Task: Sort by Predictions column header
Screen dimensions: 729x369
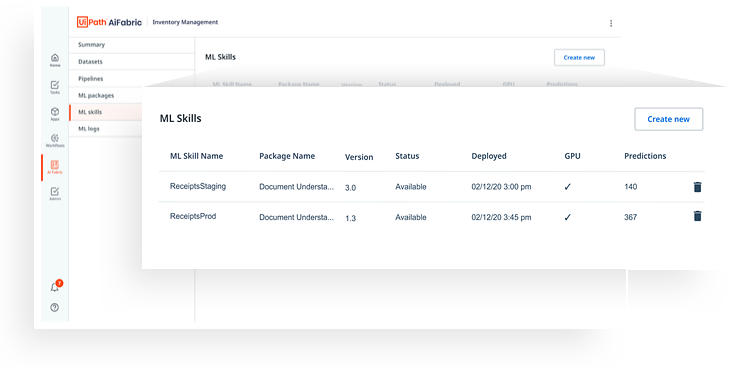Action: pos(645,156)
